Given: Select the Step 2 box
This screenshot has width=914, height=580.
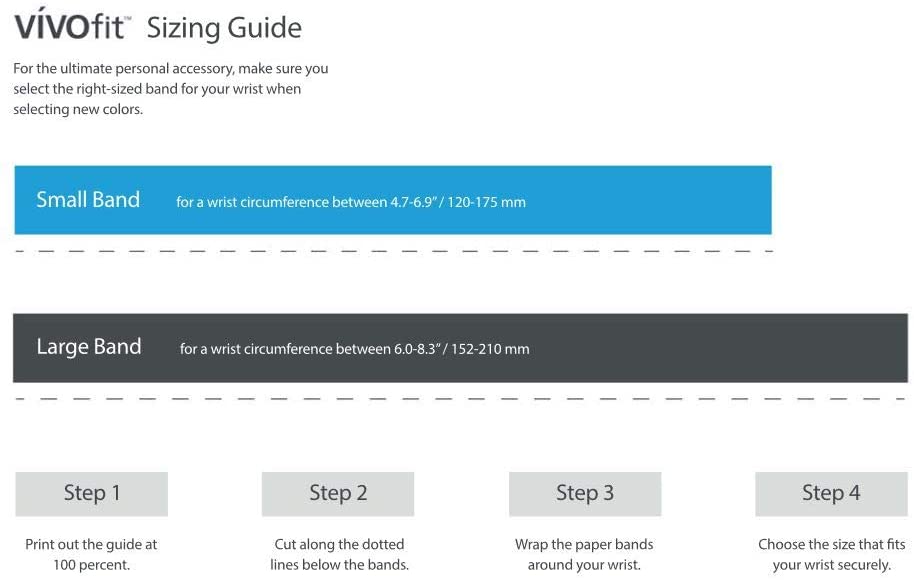Looking at the screenshot, I should (x=338, y=493).
